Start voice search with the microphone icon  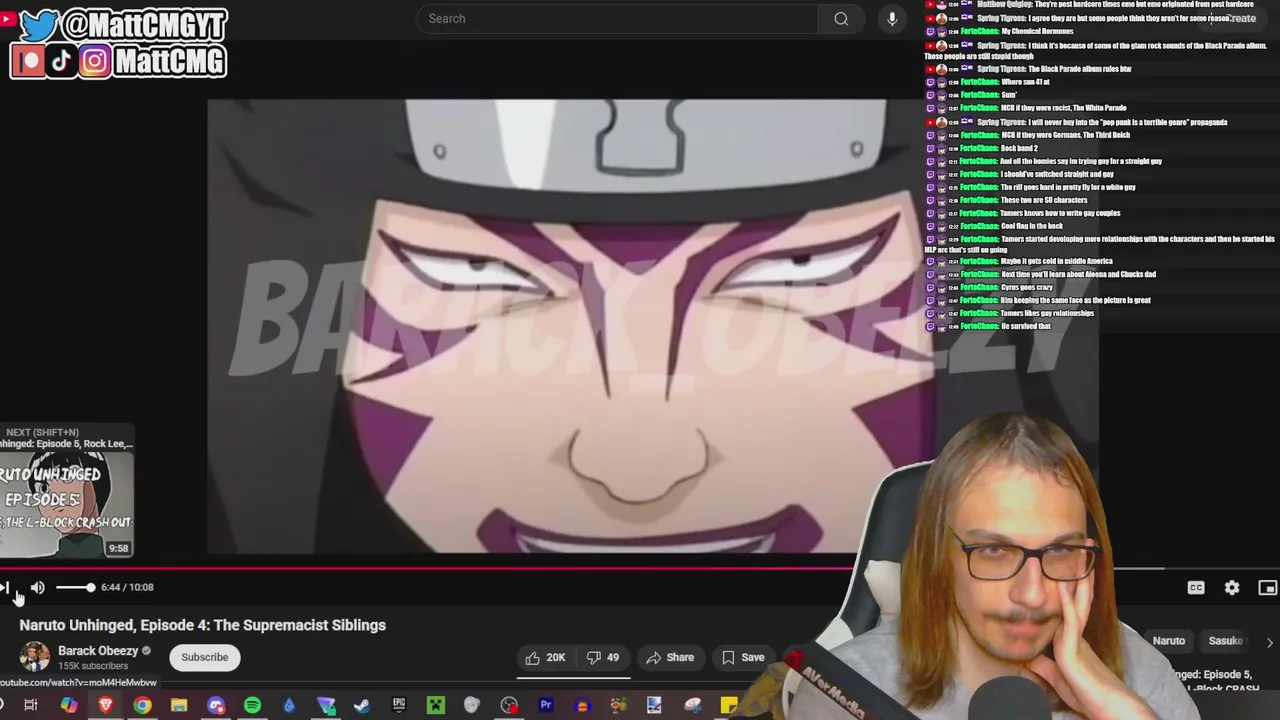(892, 19)
